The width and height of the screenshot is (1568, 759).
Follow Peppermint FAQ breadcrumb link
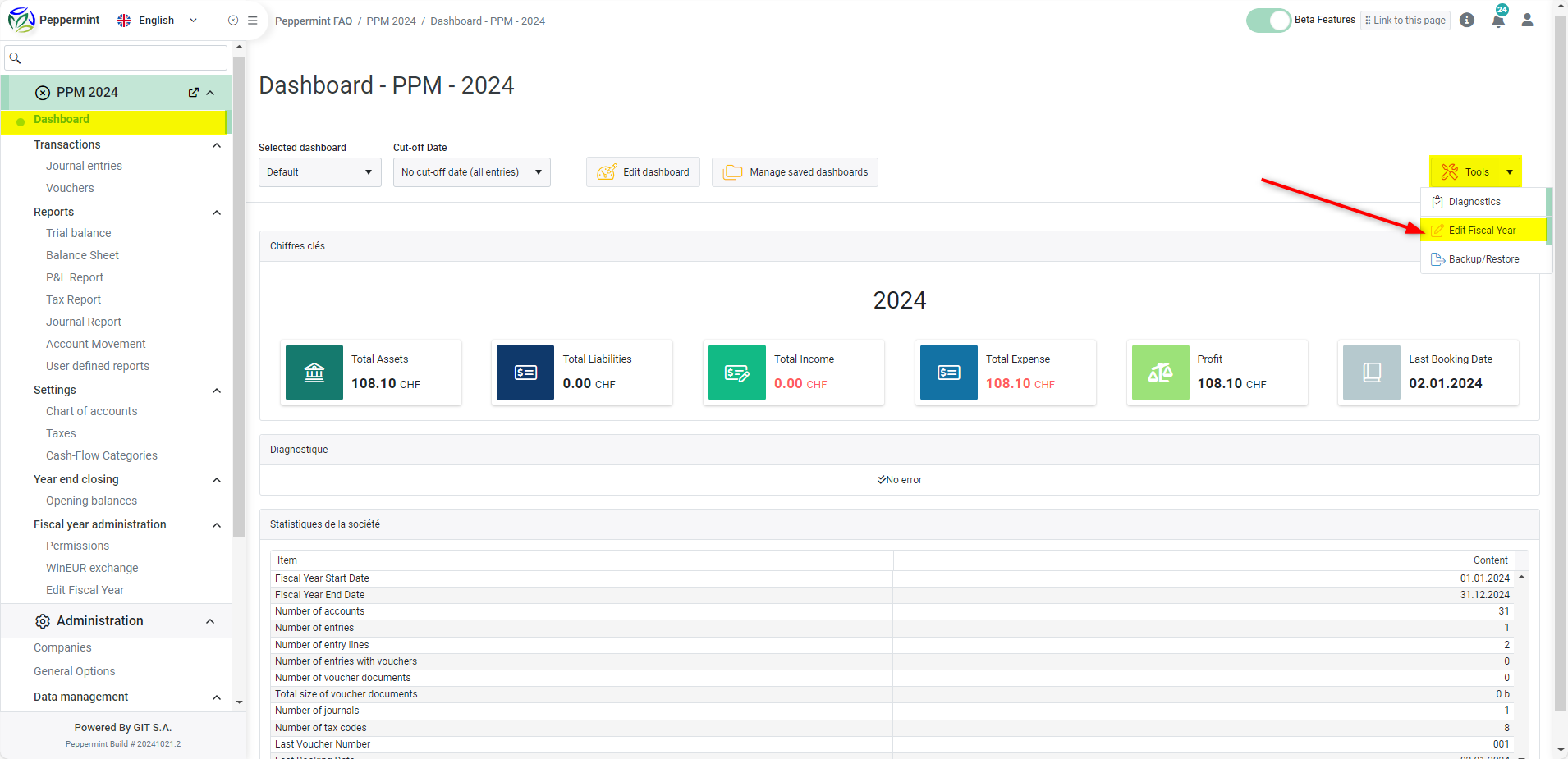pos(314,21)
